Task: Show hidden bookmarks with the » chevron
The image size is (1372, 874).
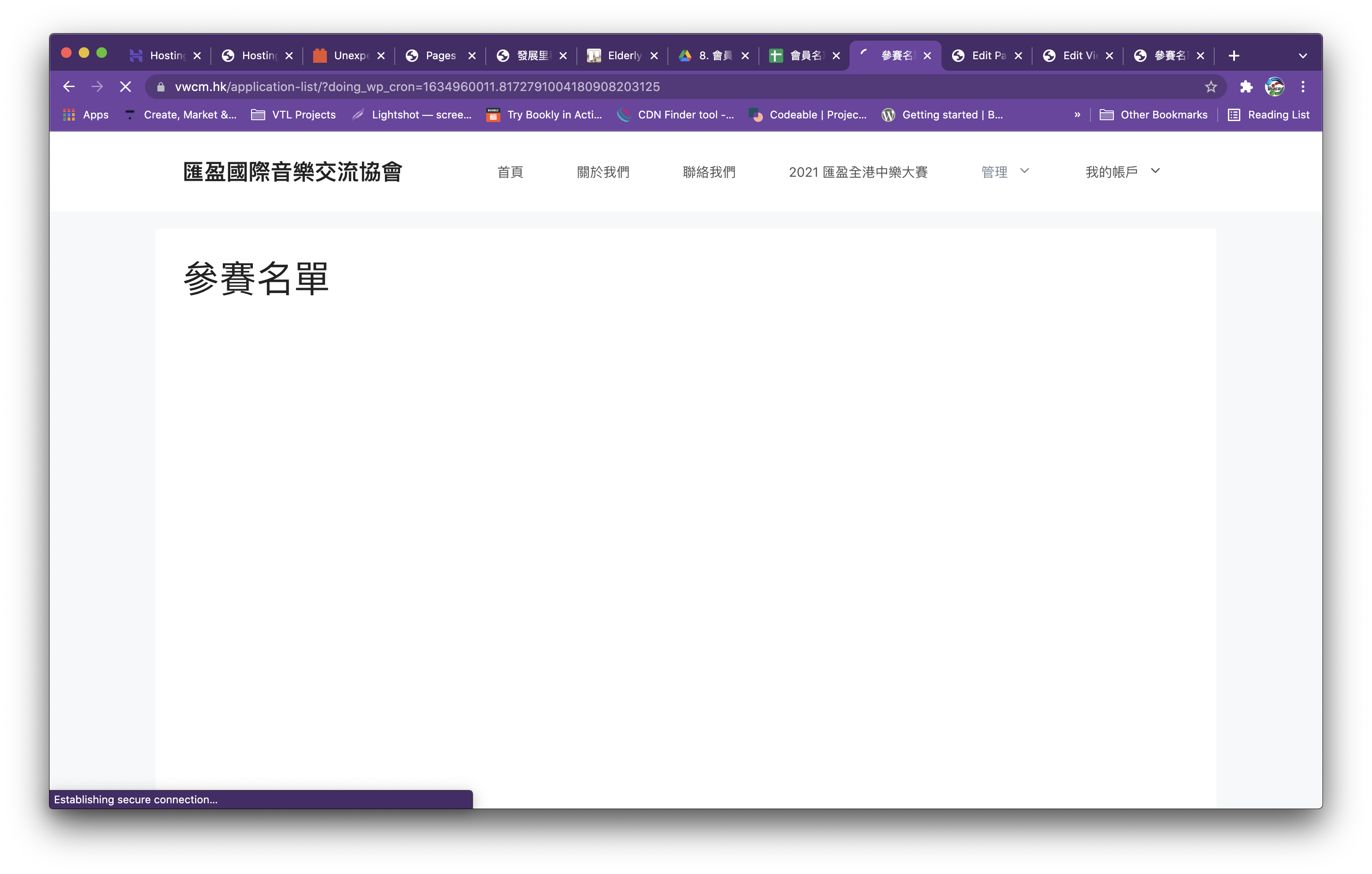Action: point(1077,114)
